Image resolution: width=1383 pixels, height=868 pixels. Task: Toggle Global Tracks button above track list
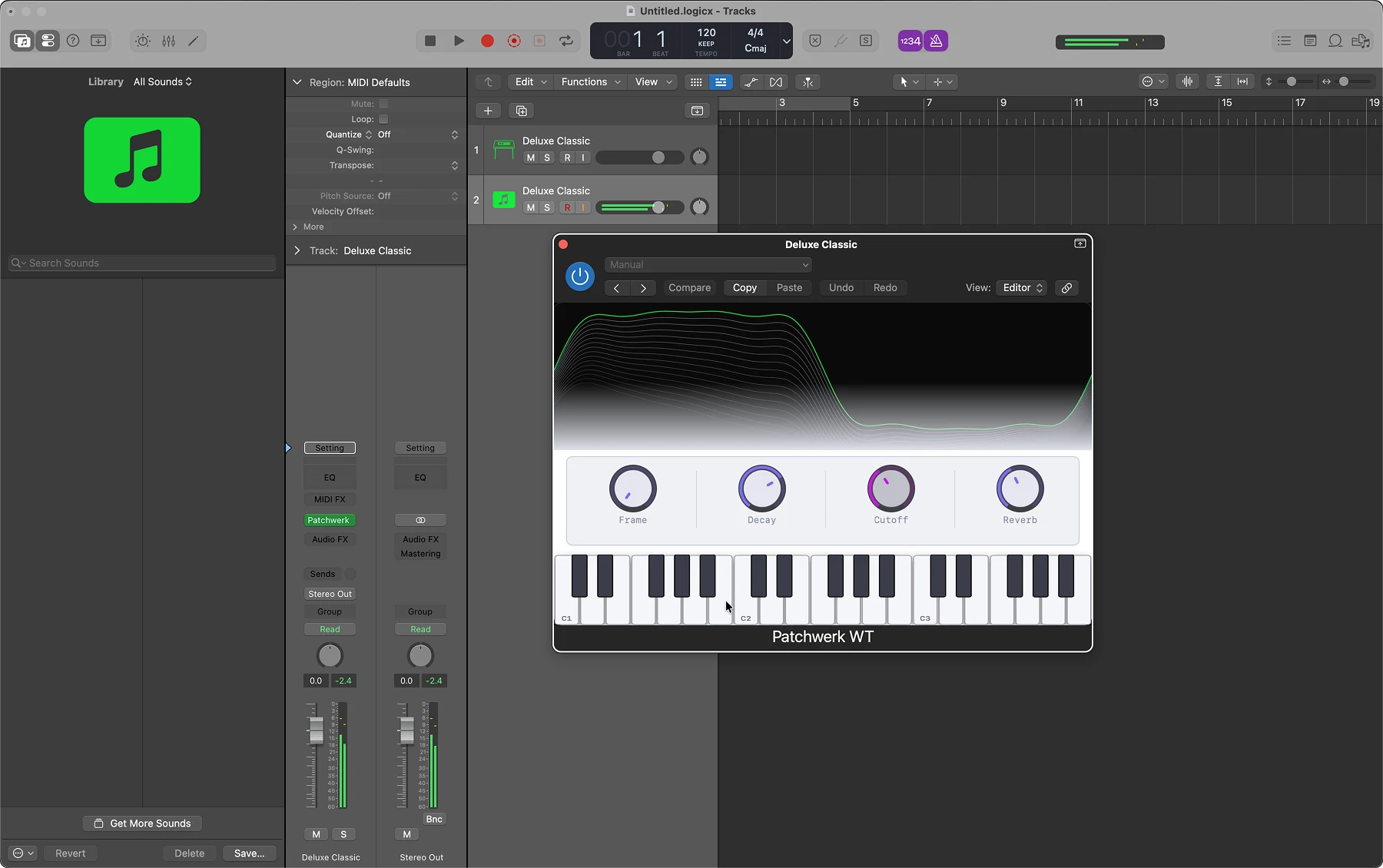click(697, 111)
